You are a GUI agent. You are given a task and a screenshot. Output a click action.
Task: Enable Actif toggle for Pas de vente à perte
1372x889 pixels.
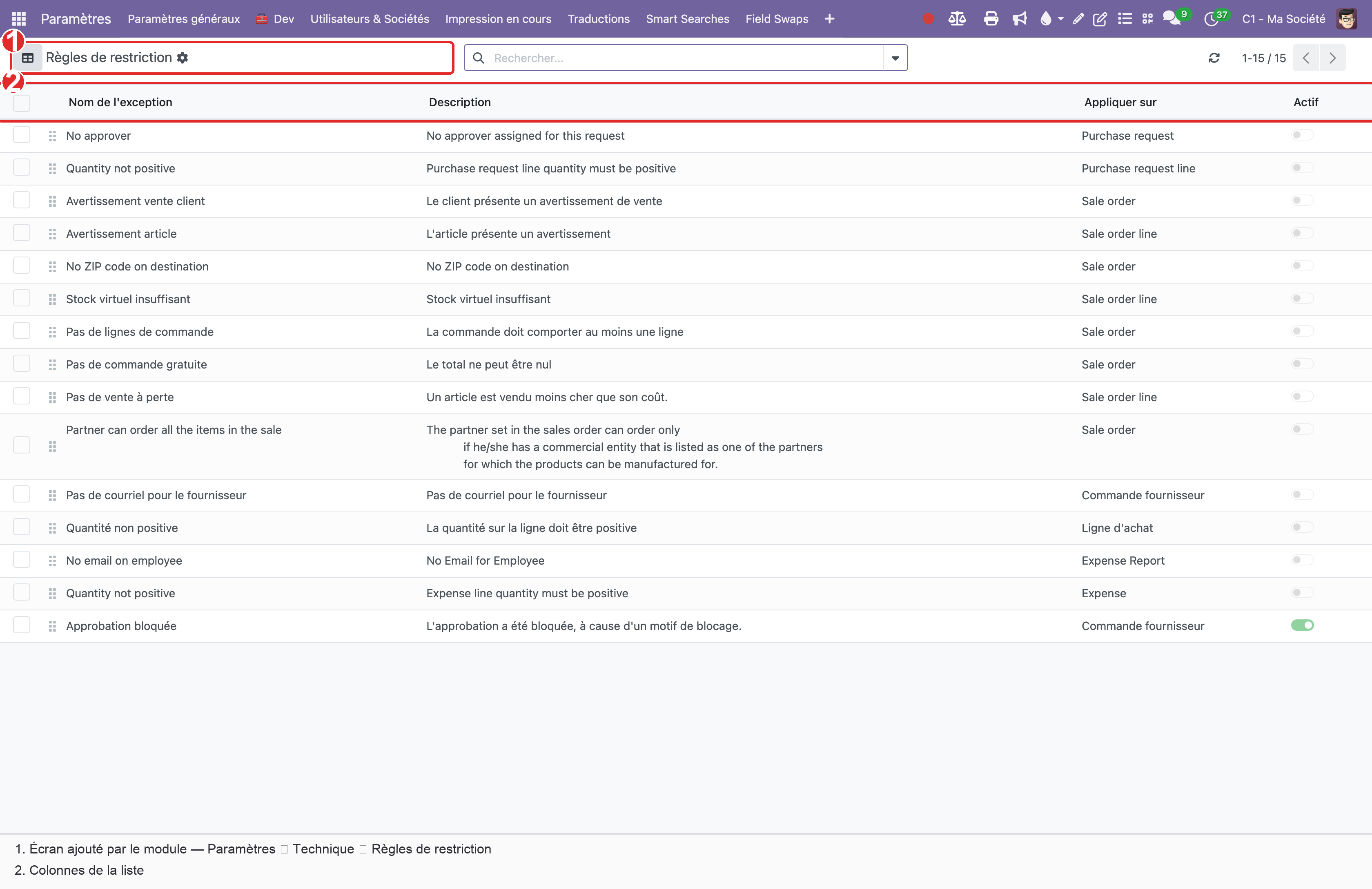click(x=1302, y=396)
